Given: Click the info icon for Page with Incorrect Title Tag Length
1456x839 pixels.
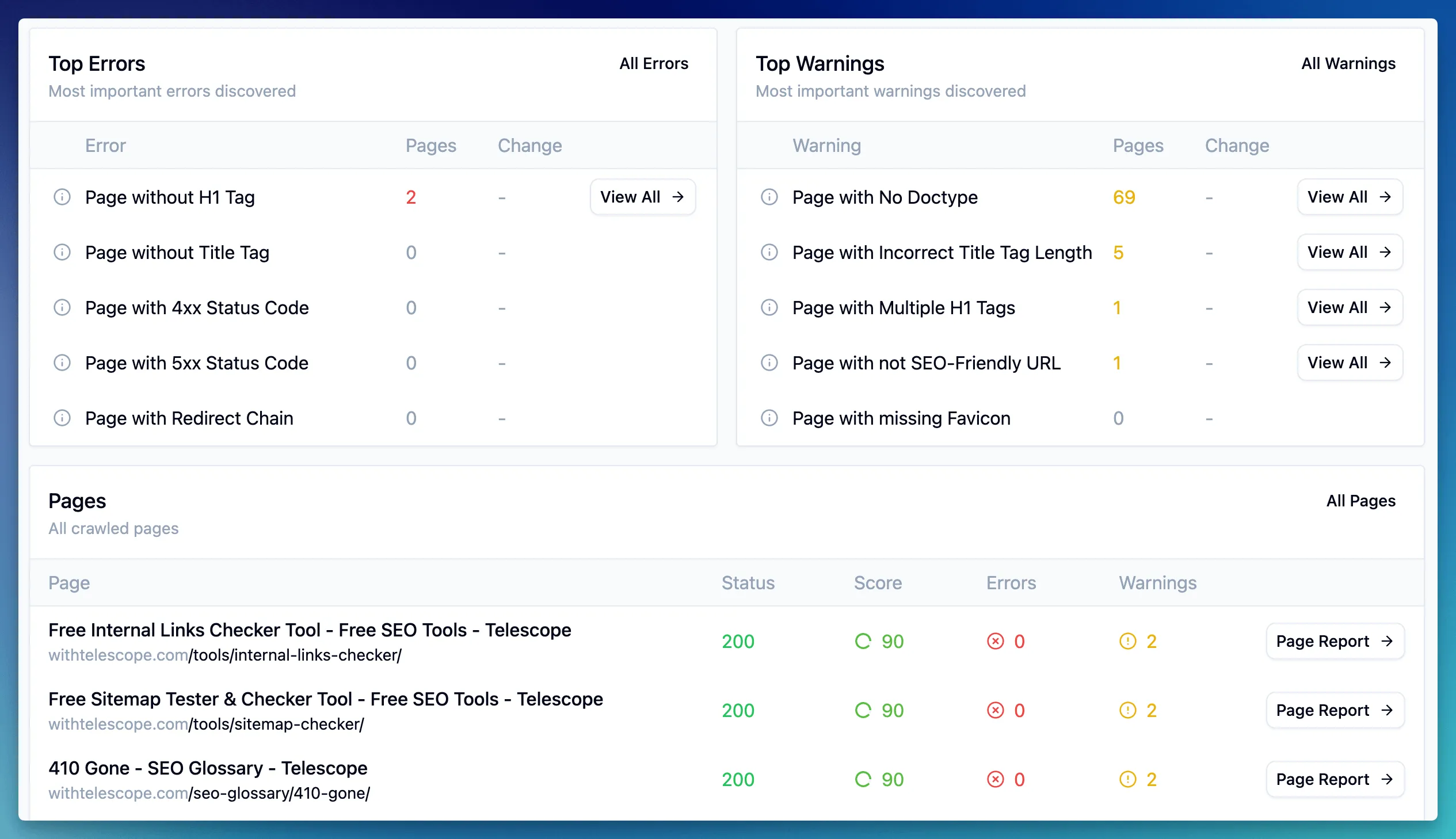Looking at the screenshot, I should coord(769,252).
